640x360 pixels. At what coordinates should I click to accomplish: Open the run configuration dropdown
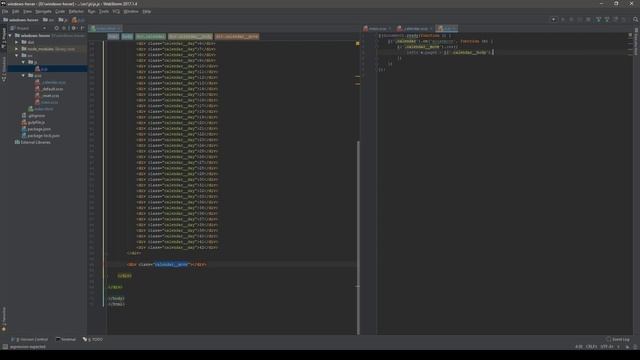tap(554, 19)
